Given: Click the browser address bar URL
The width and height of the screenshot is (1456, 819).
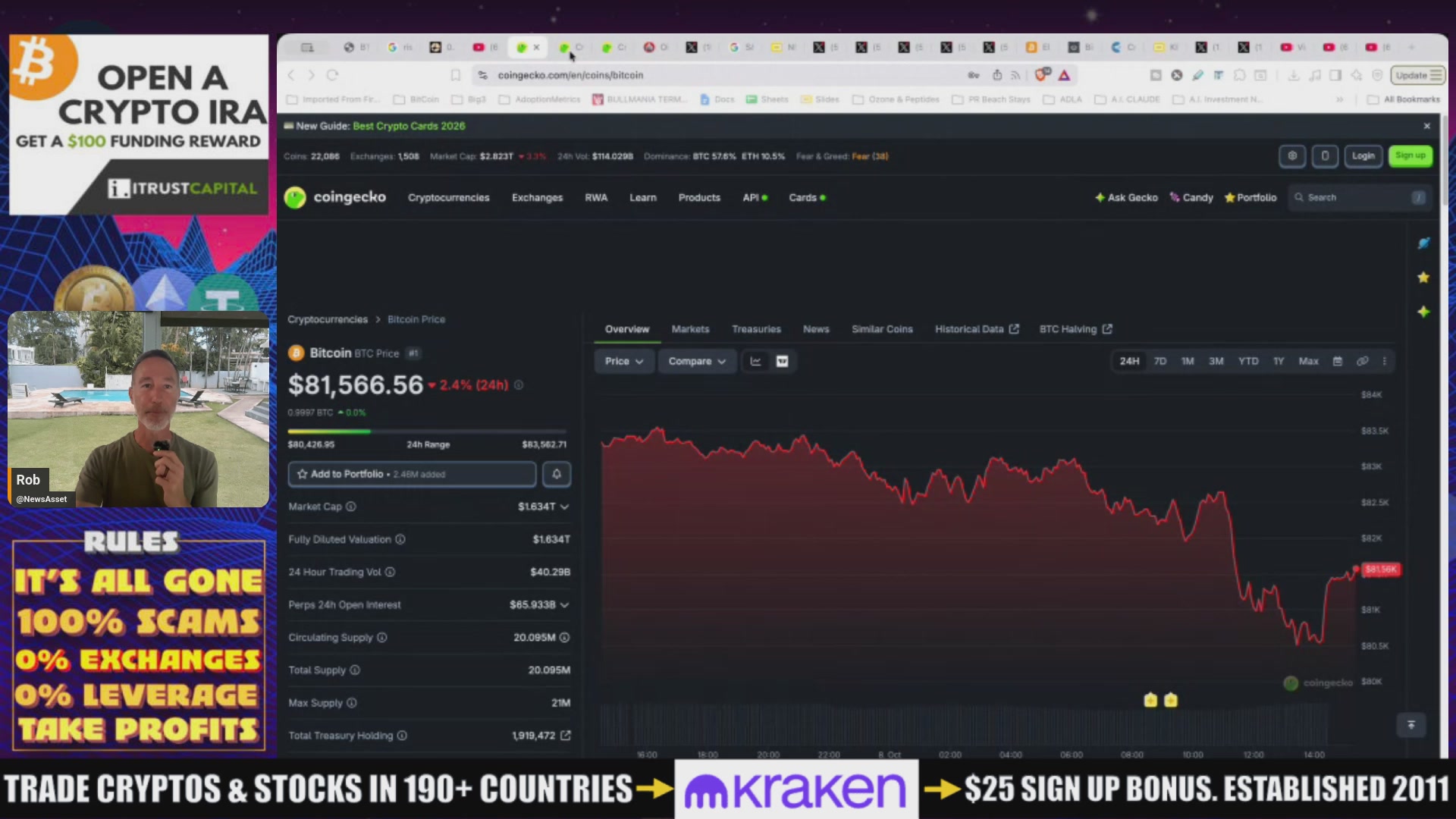Looking at the screenshot, I should pyautogui.click(x=570, y=75).
